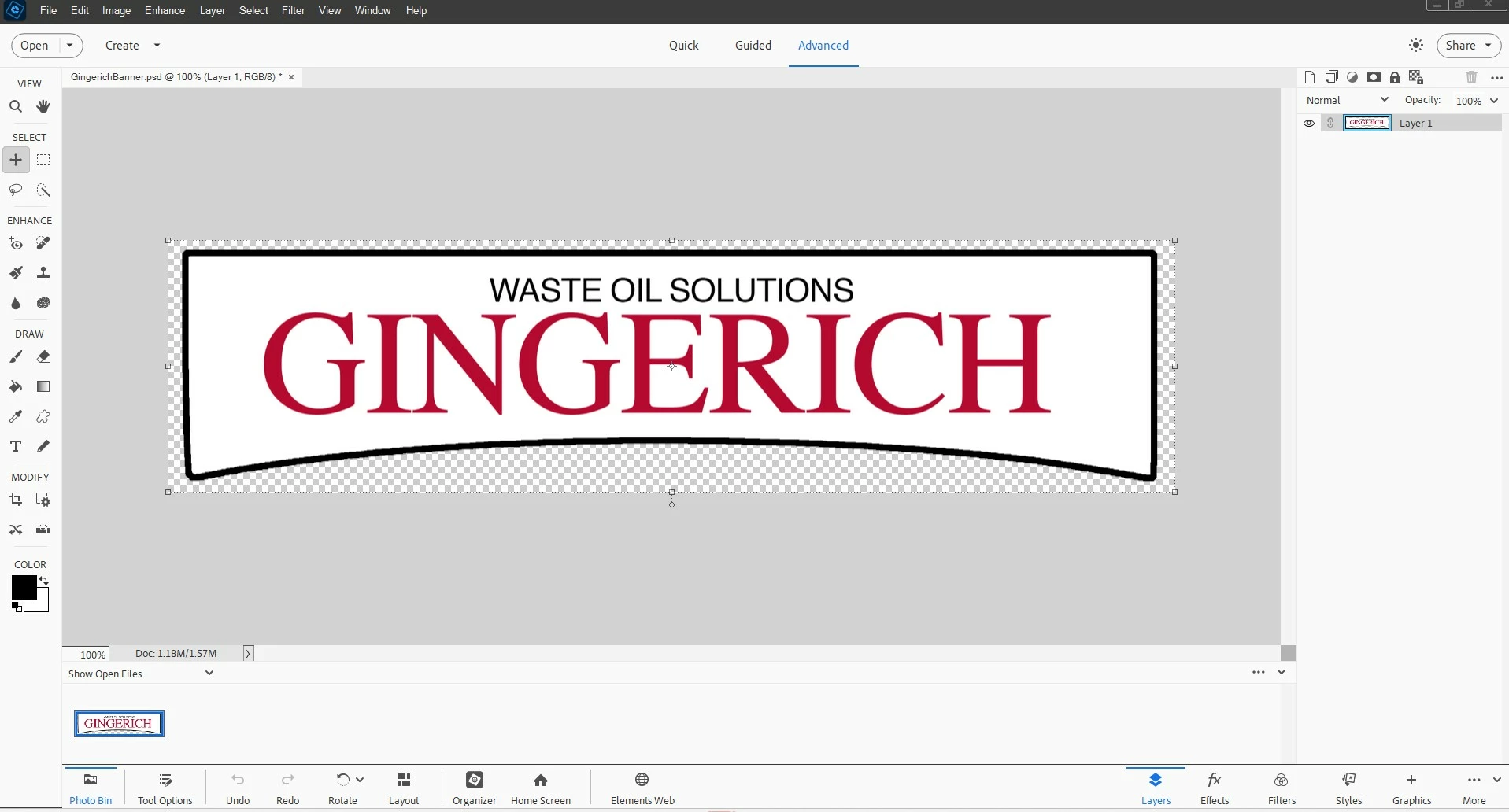Select the Eraser tool

43,356
